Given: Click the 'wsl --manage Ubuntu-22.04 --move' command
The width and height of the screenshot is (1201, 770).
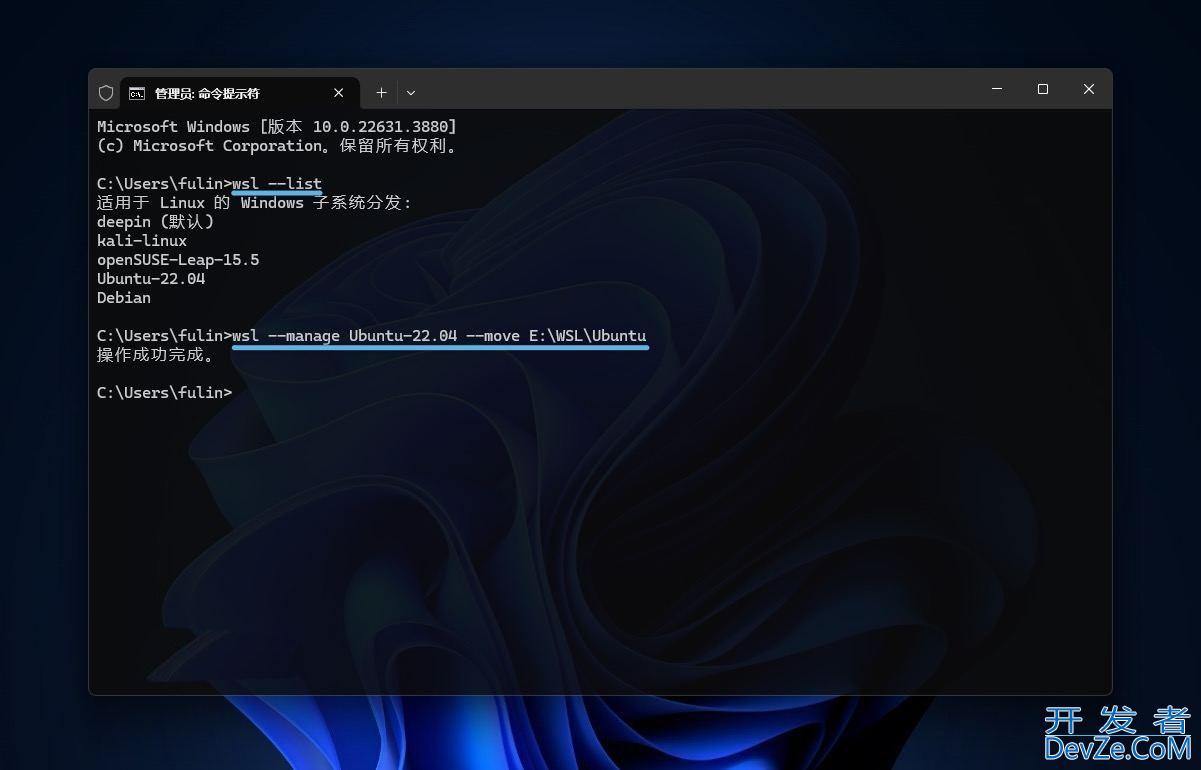Looking at the screenshot, I should point(439,336).
